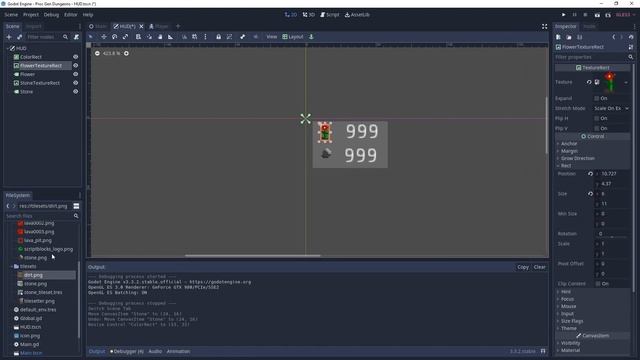Open the Layout menu button
Viewport: 640px width, 360px height.
pyautogui.click(x=293, y=37)
